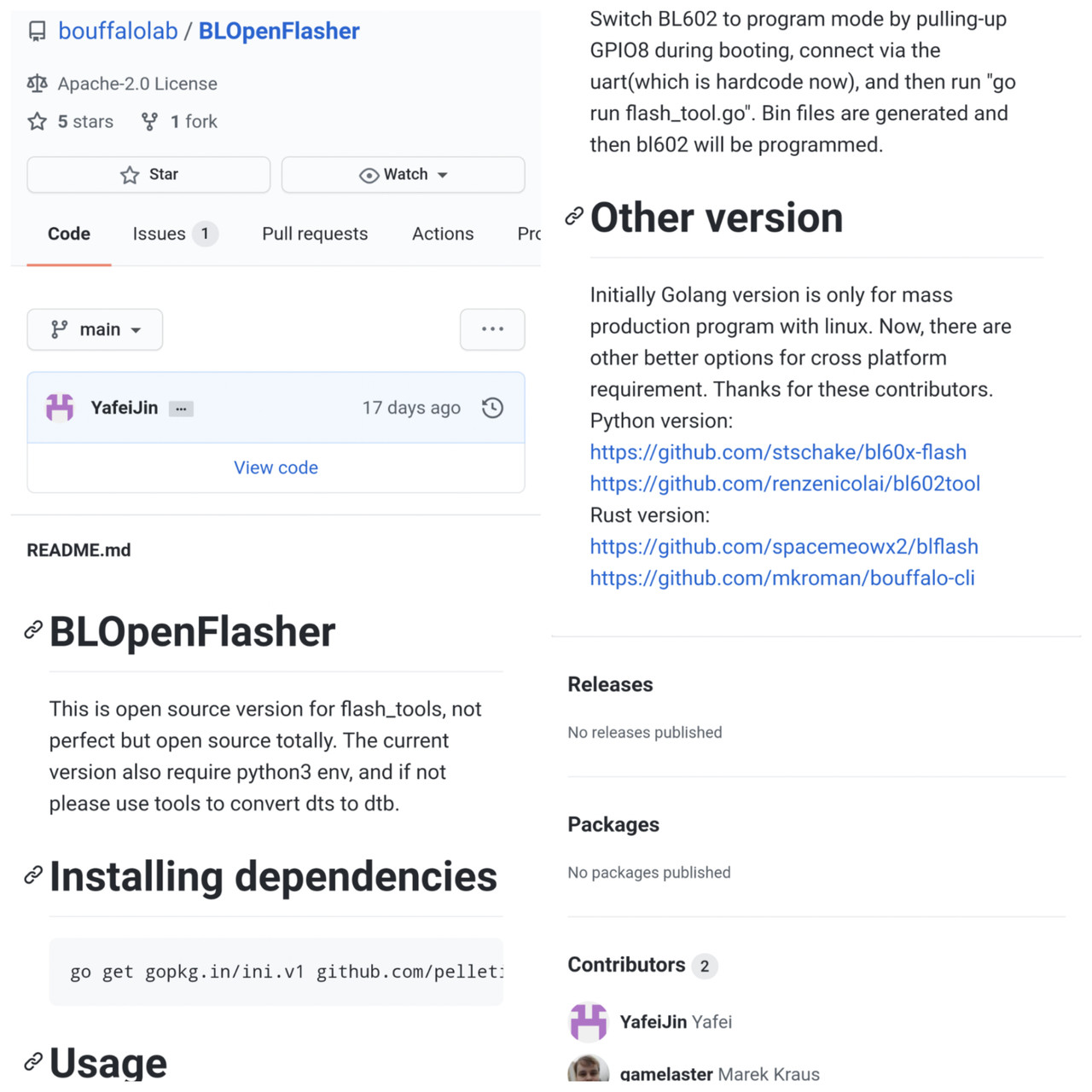Viewport: 1092px width, 1092px height.
Task: Click anchor link icon beside Installing dependencies
Action: point(33,875)
